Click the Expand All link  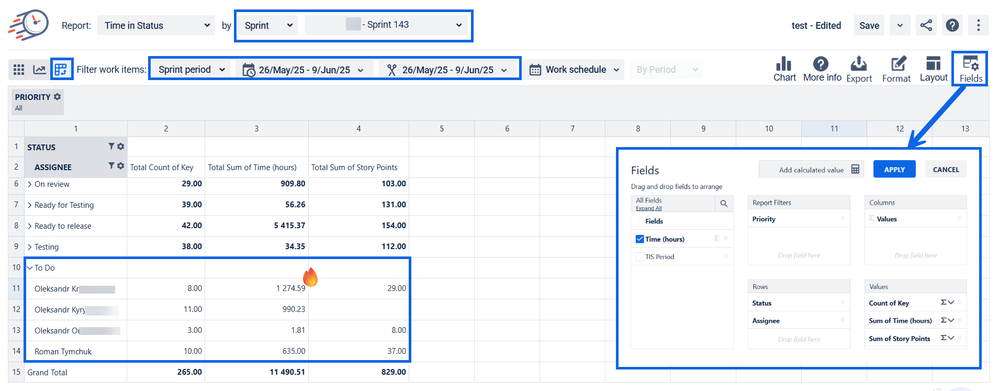pos(649,208)
